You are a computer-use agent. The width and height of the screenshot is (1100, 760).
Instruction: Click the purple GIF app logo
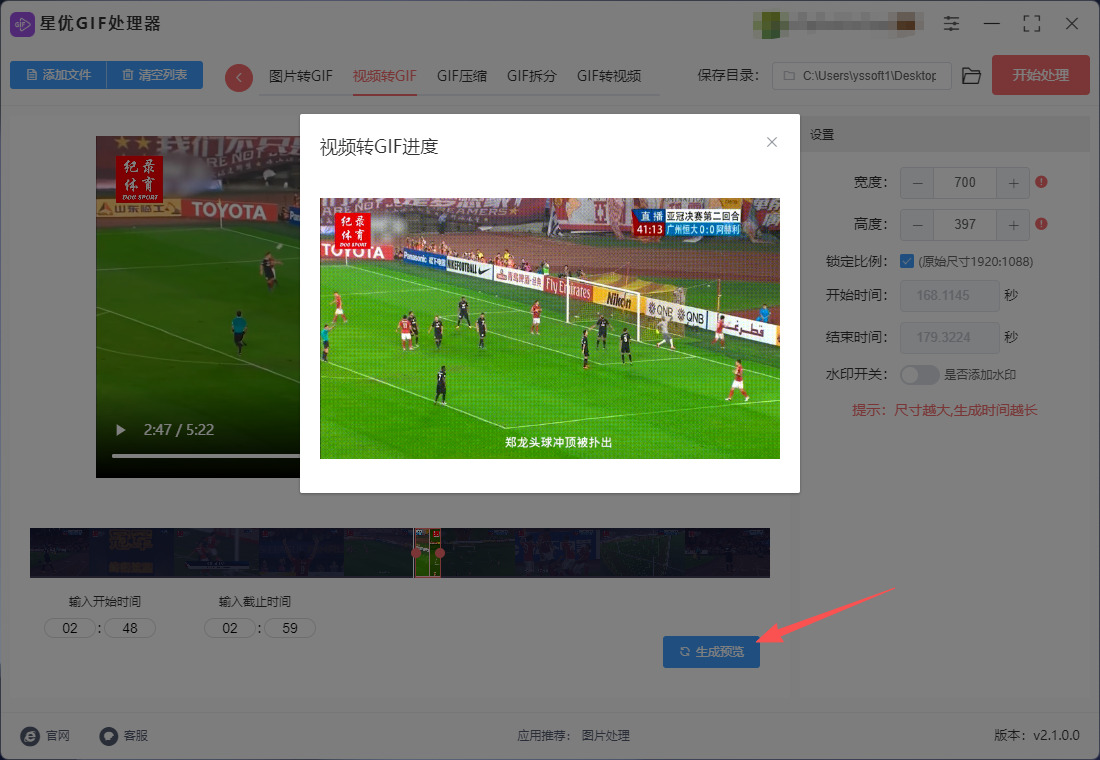pyautogui.click(x=22, y=24)
